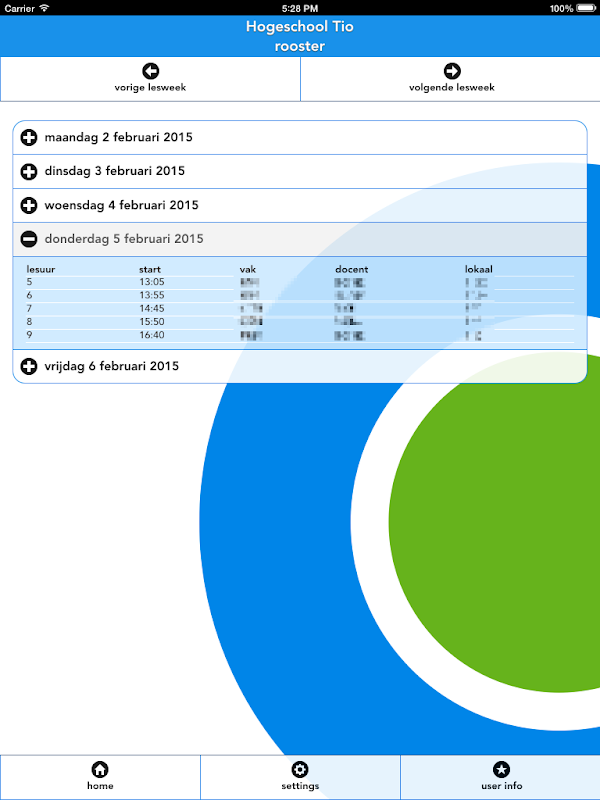Click lesuur number 5

pyautogui.click(x=29, y=282)
